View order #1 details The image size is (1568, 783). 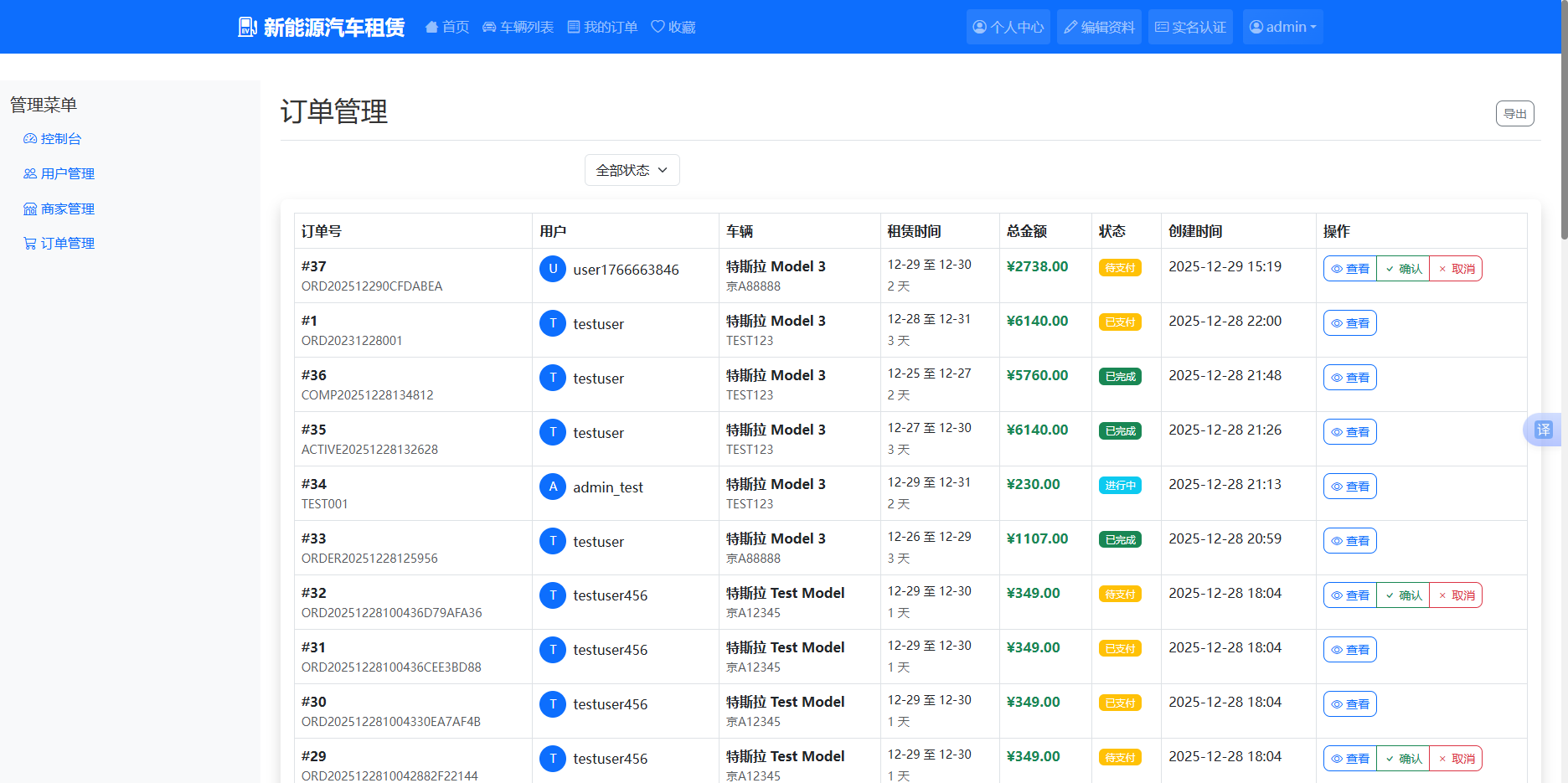tap(1350, 323)
